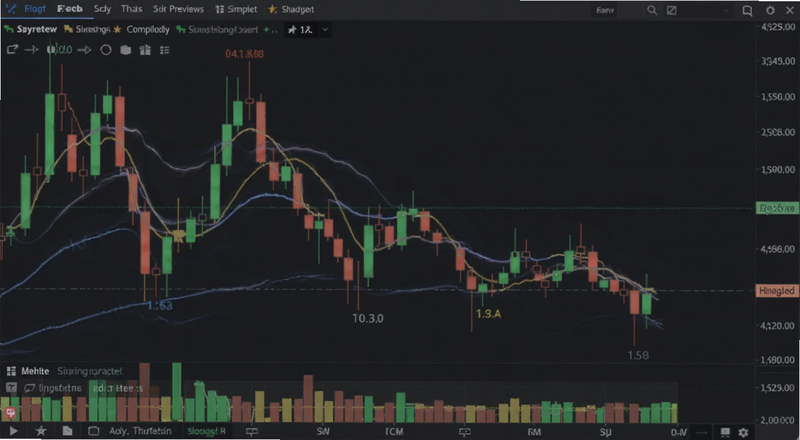Image resolution: width=800 pixels, height=440 pixels.
Task: Click the 4,525.00 price axis value
Action: click(x=778, y=27)
